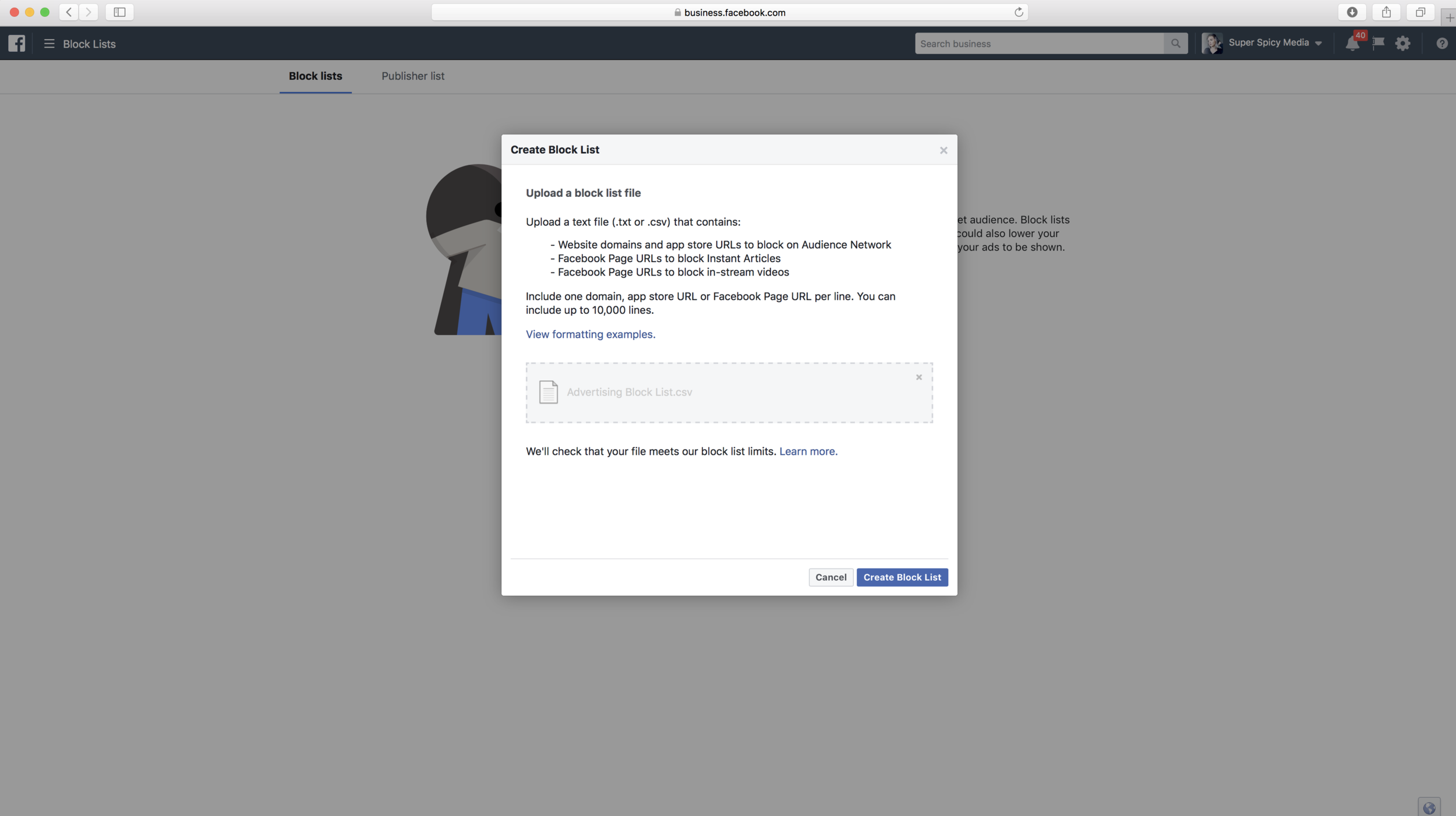Click View formatting examples link
This screenshot has height=816, width=1456.
pos(591,334)
